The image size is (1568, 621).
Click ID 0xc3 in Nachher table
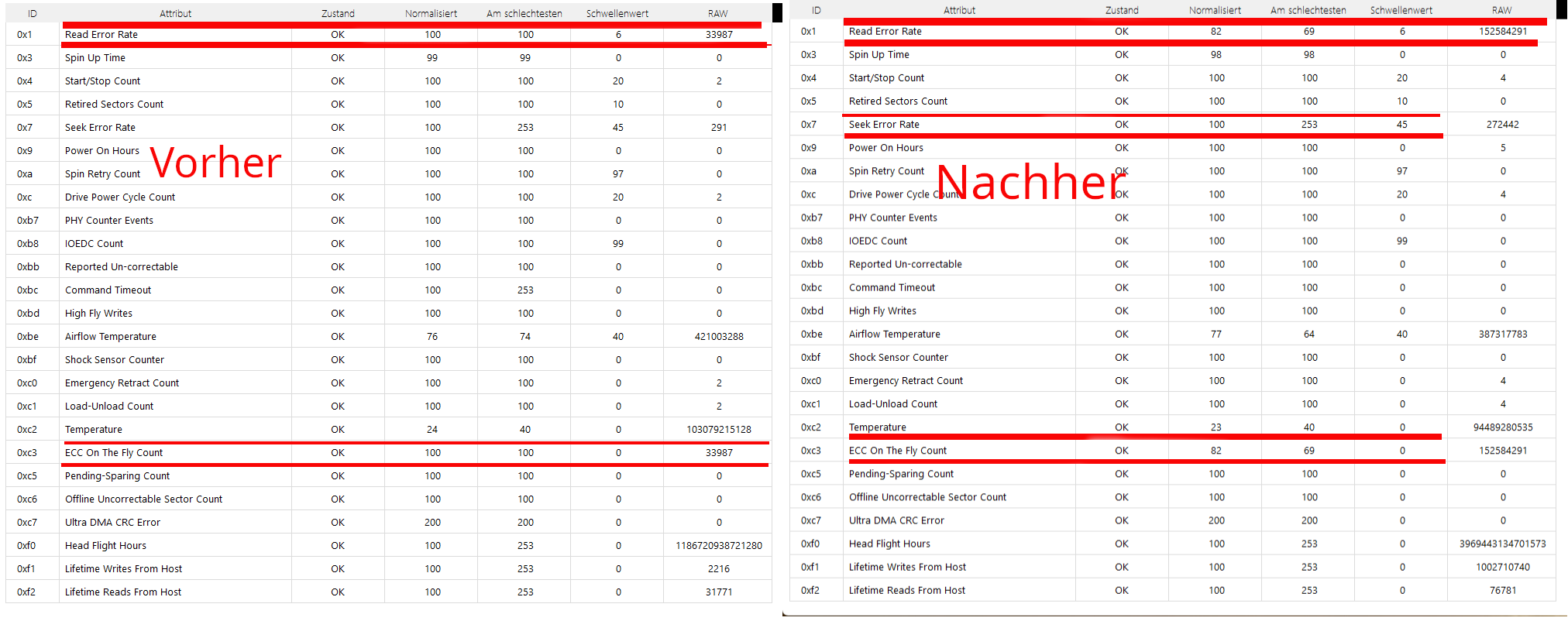[x=811, y=450]
